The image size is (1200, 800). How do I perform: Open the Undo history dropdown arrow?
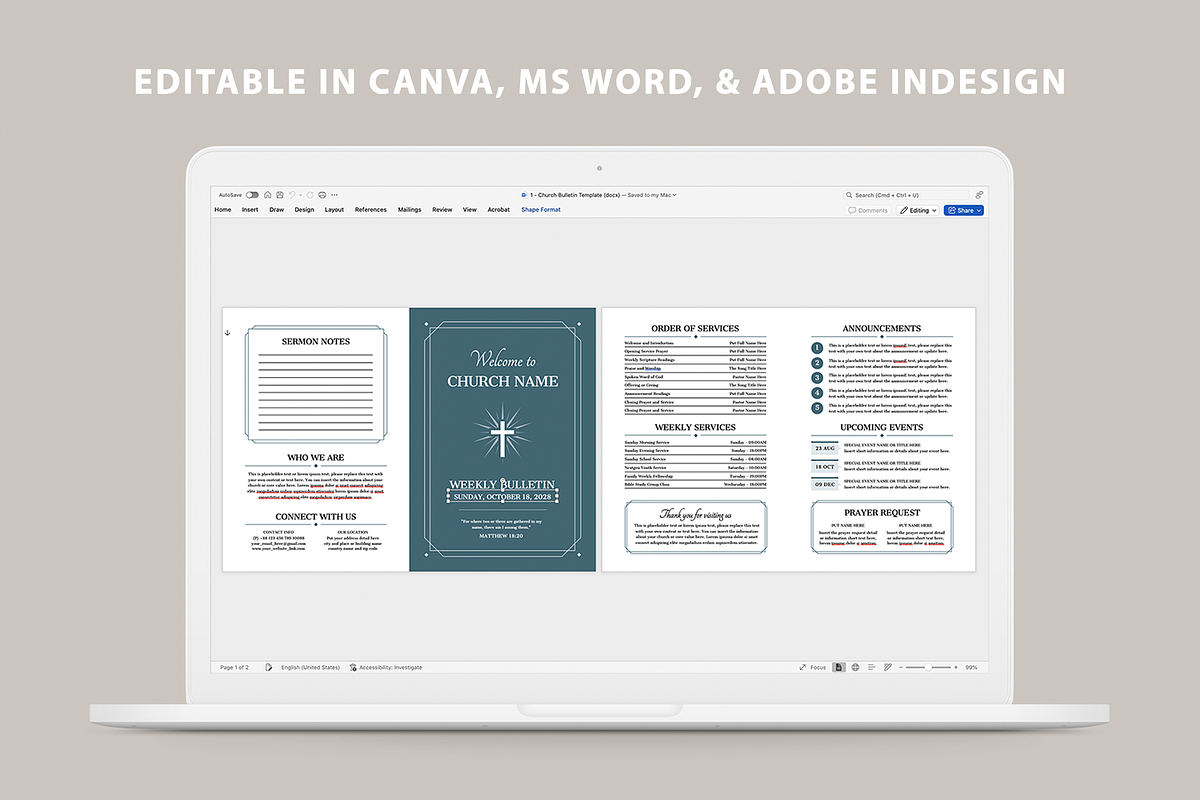pos(300,195)
